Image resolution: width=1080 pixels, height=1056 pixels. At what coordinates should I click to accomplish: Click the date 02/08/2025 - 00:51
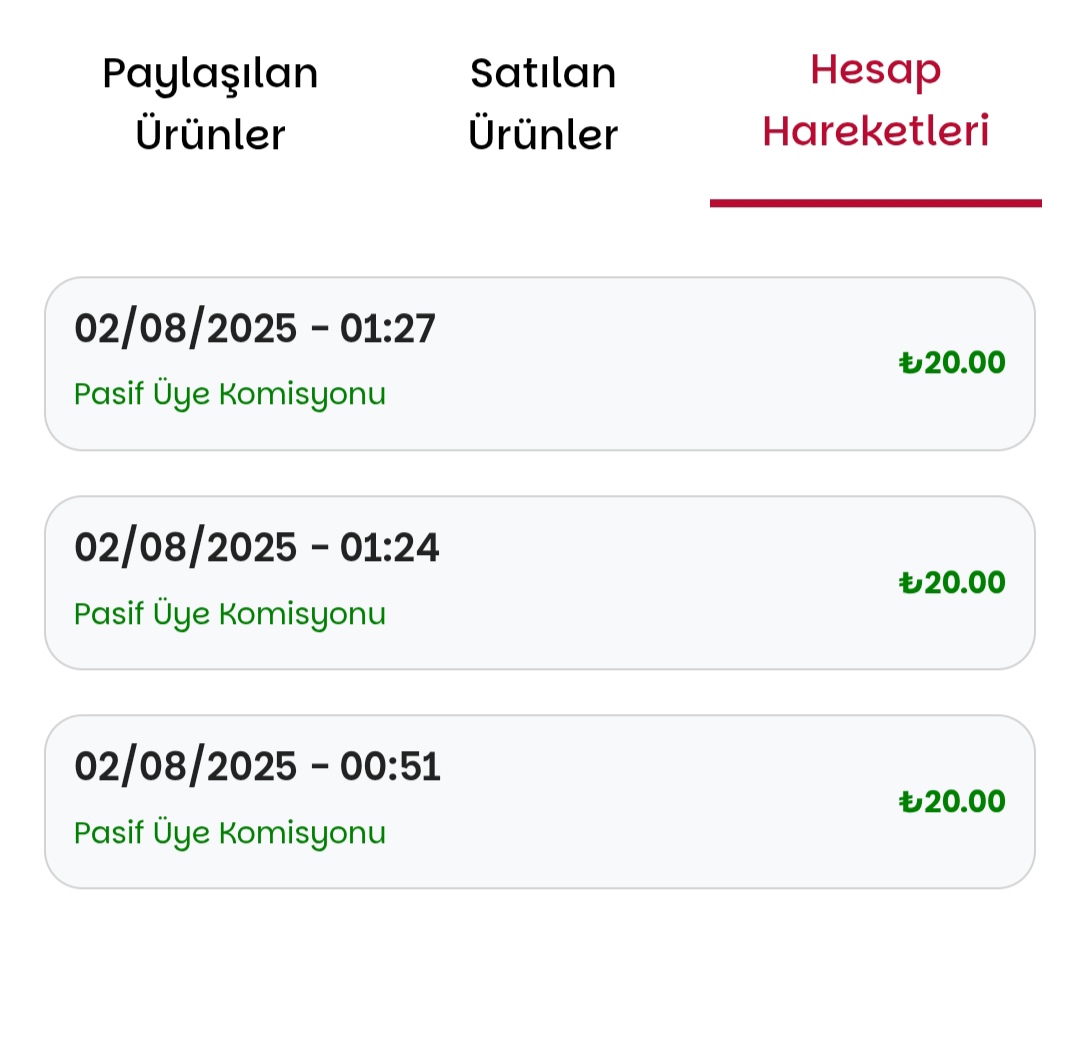(257, 767)
